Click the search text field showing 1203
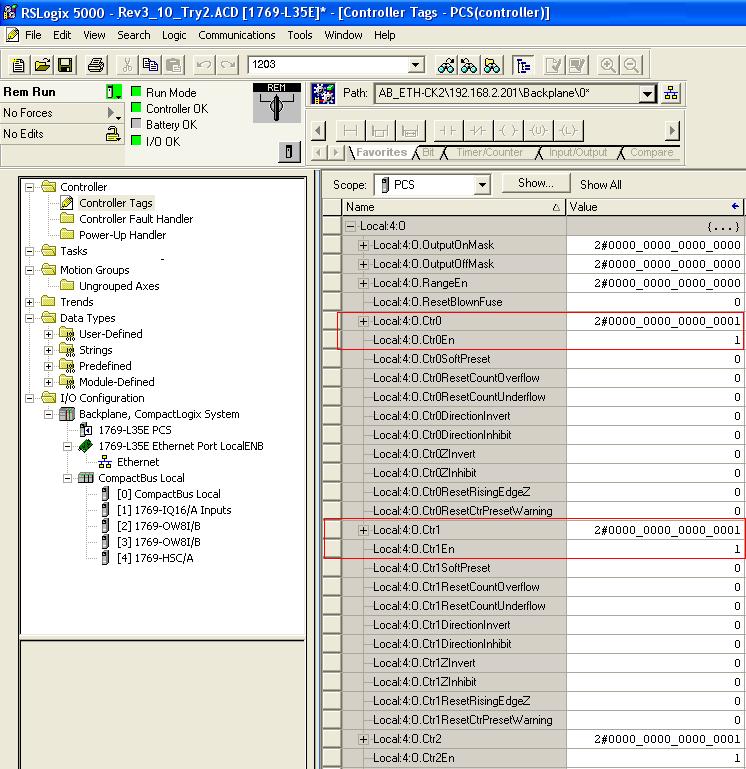 point(328,65)
